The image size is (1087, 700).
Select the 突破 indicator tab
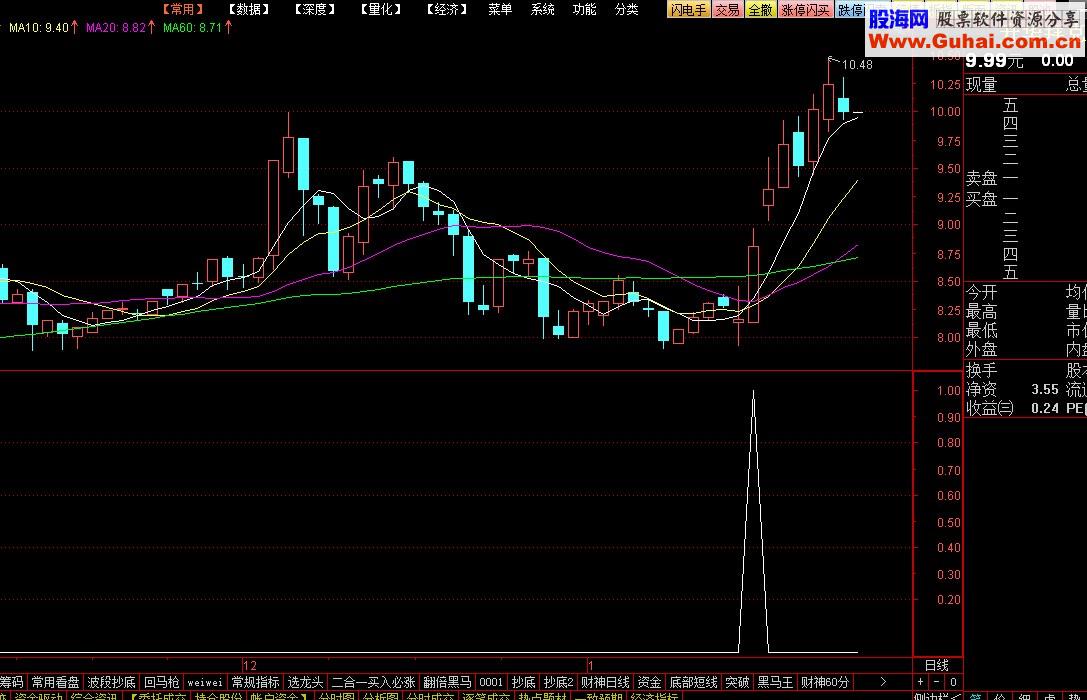737,682
